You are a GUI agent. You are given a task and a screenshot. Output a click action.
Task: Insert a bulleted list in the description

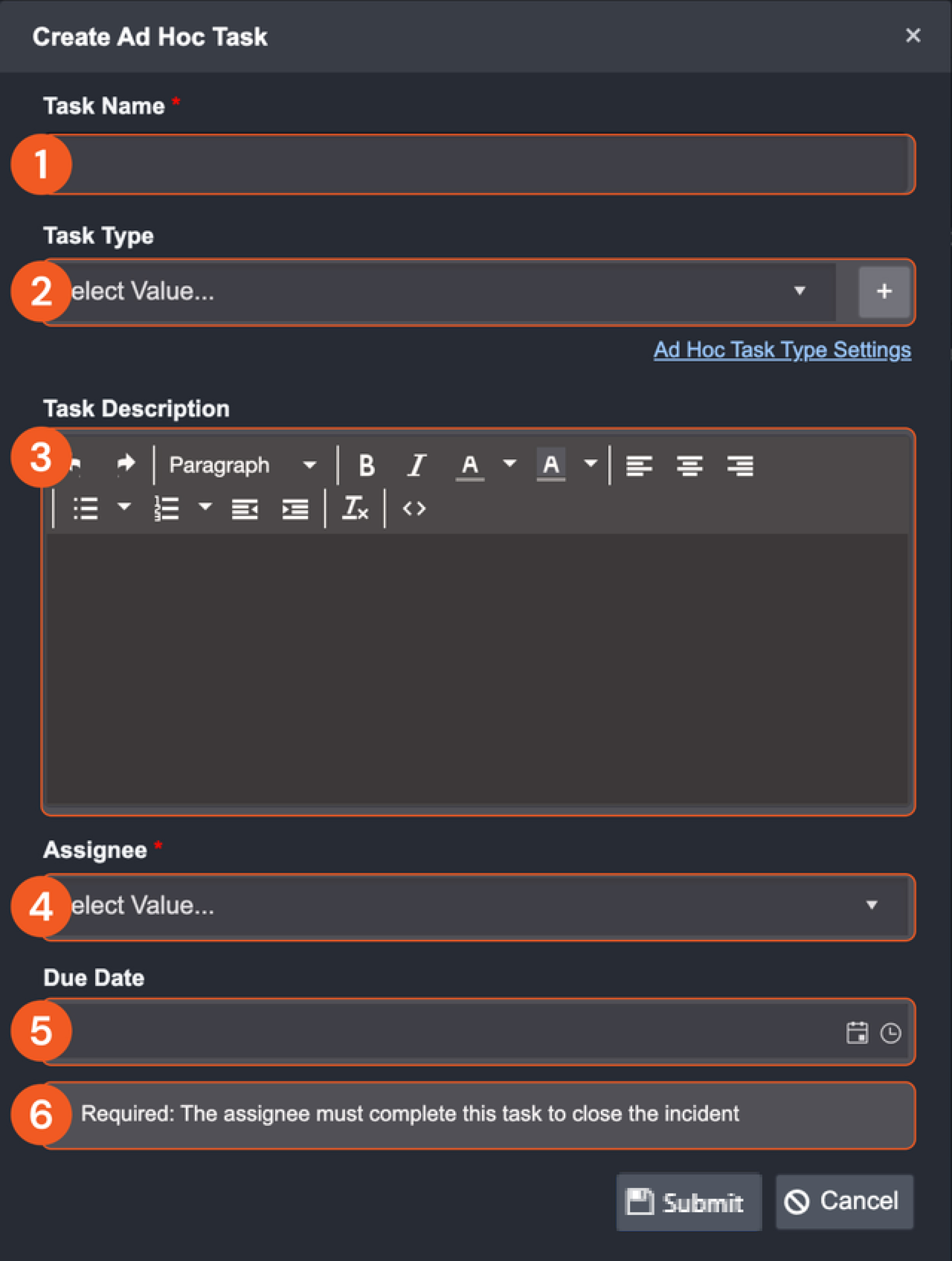(87, 509)
